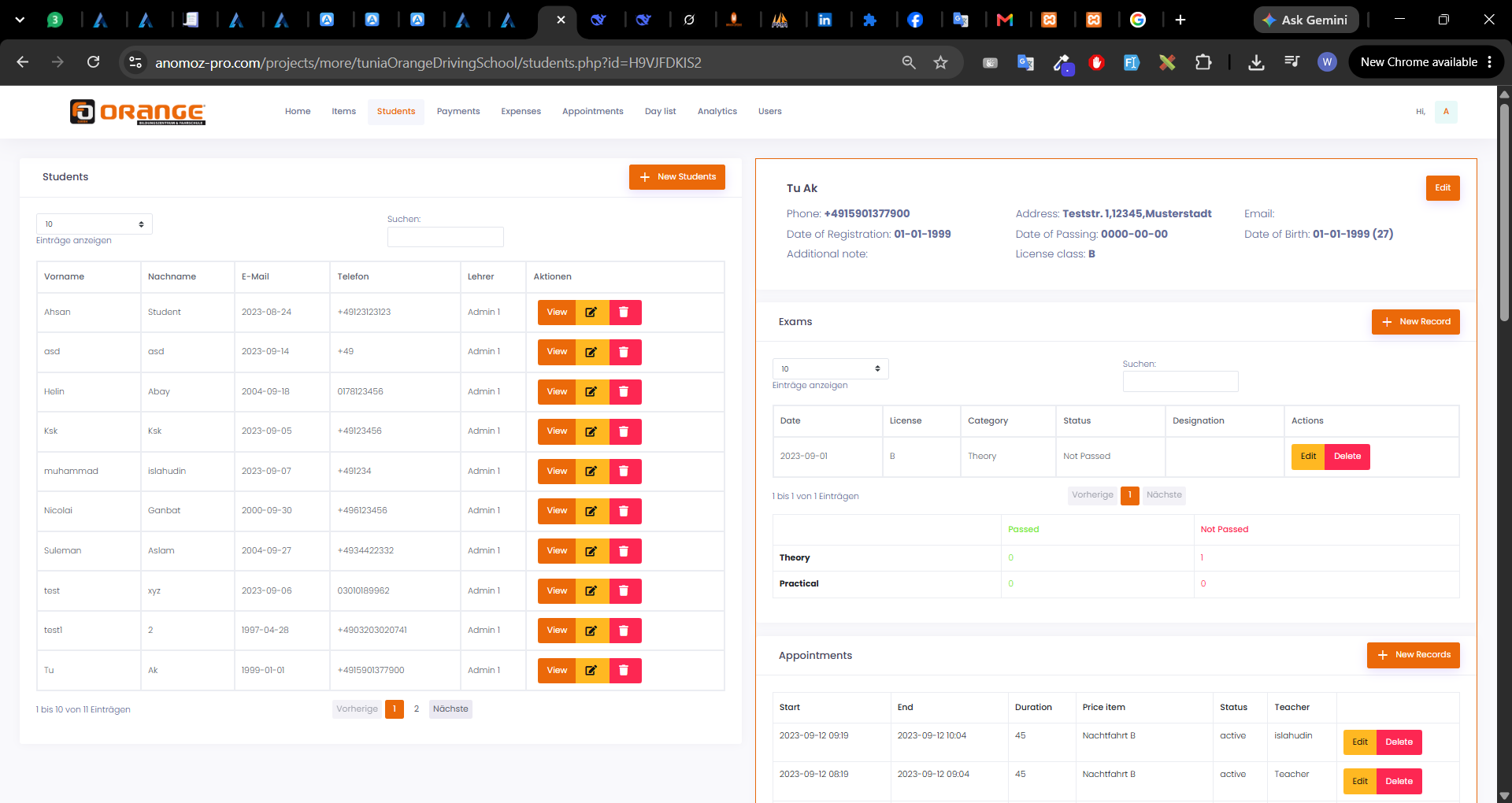
Task: Go to page 2 of students
Action: (417, 709)
